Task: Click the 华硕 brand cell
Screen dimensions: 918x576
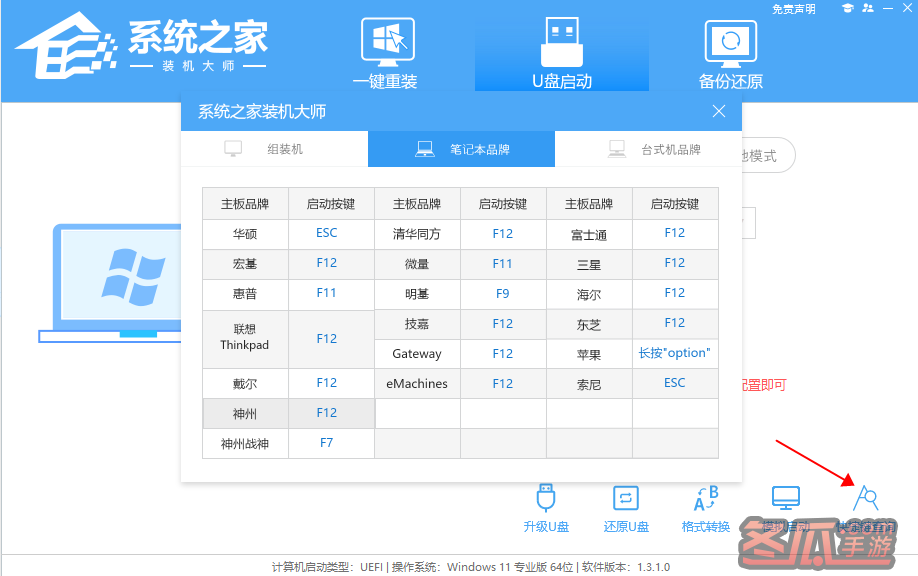Action: pyautogui.click(x=245, y=234)
